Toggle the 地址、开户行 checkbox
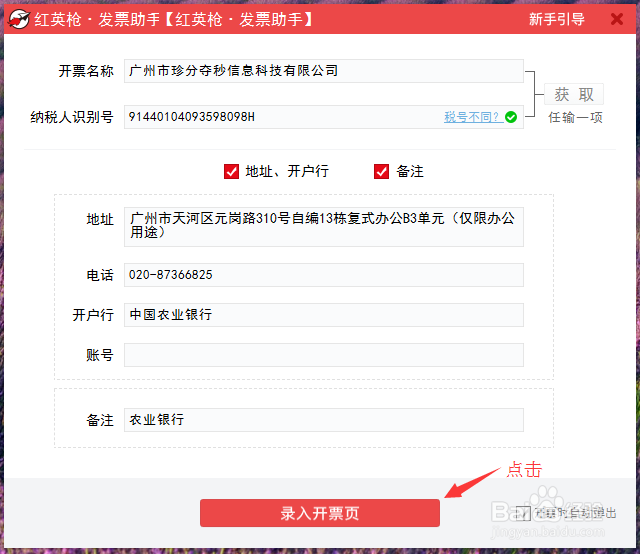Viewport: 640px width, 554px height. click(231, 171)
